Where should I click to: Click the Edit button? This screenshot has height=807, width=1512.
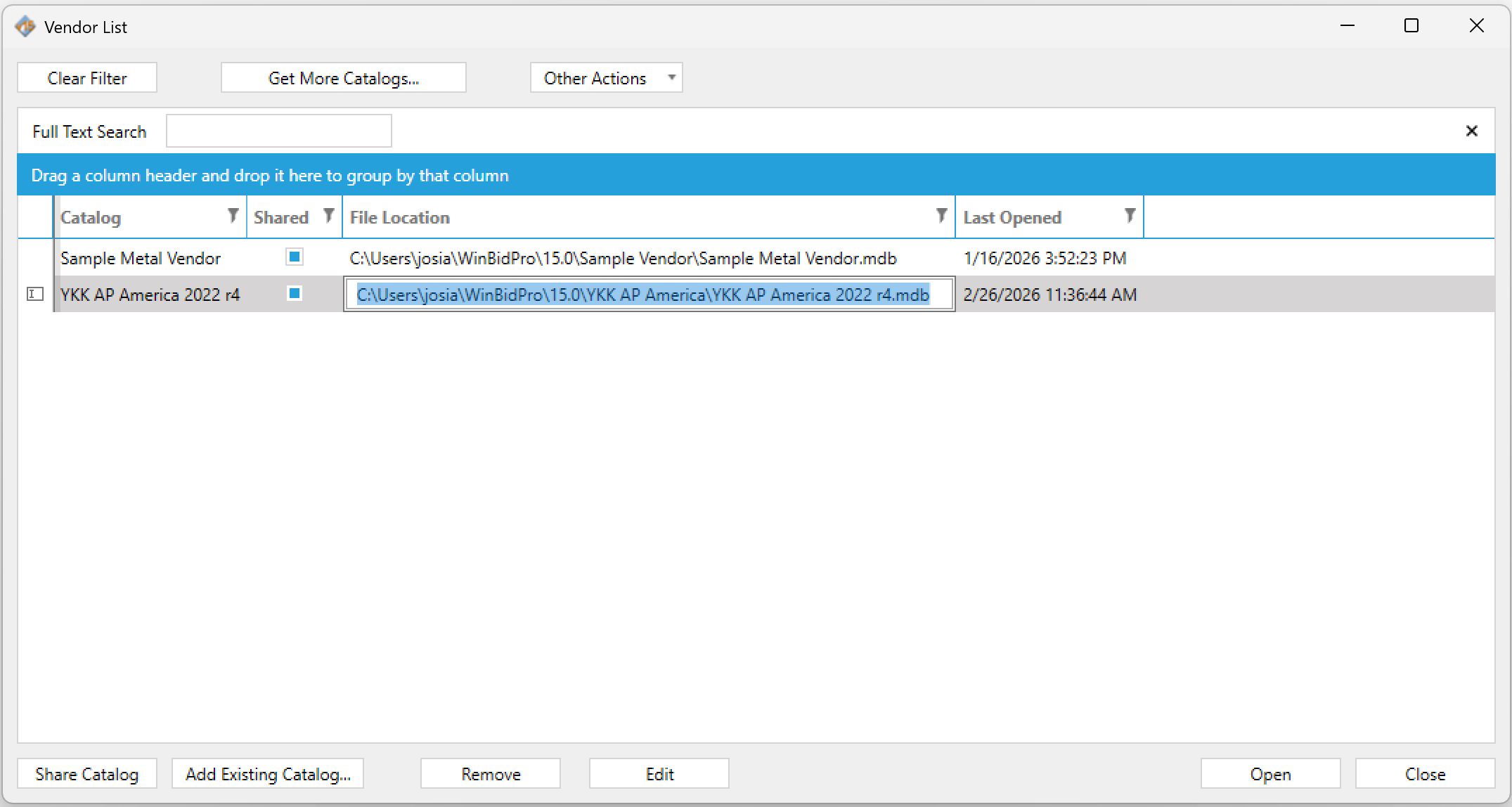pos(658,773)
